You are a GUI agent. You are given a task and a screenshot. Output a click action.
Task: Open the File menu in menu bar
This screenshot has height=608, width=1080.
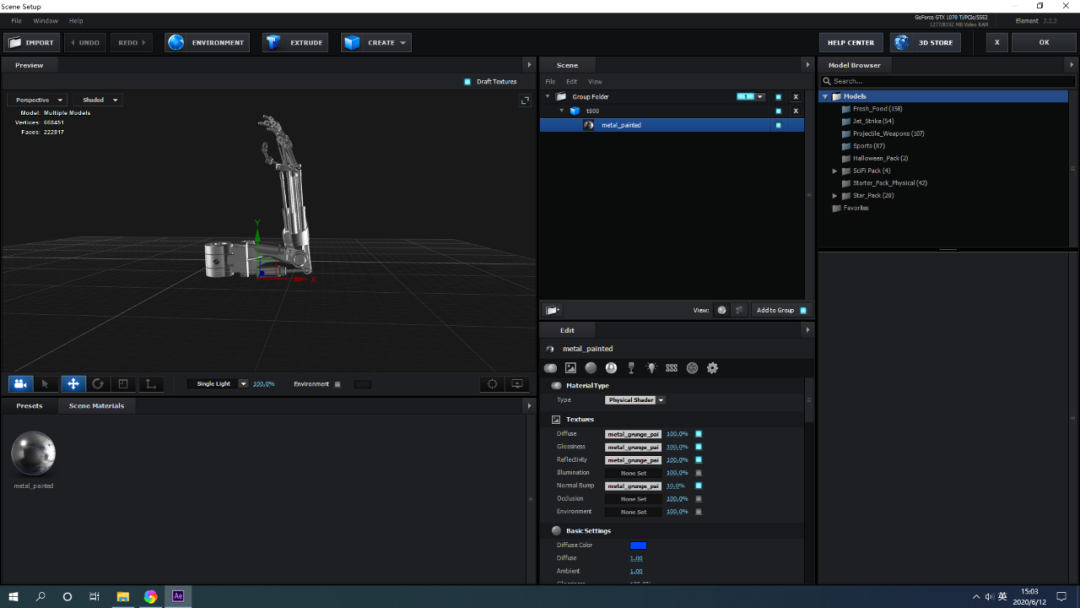[17, 21]
